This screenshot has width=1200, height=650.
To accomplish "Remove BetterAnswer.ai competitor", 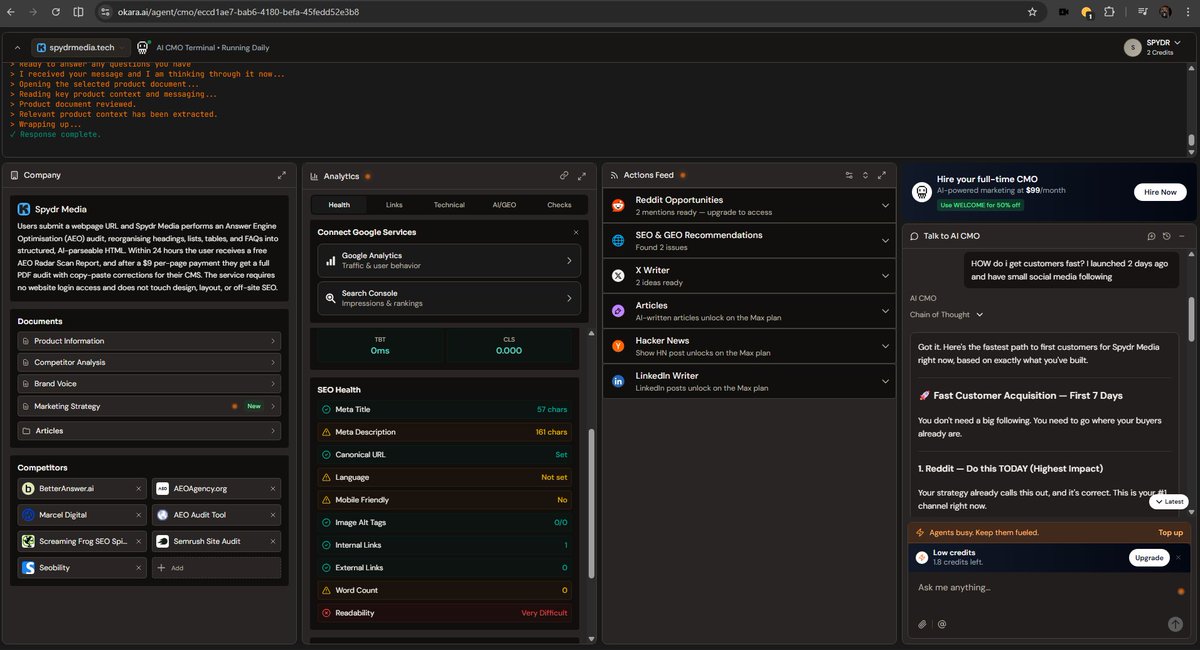I will 139,489.
